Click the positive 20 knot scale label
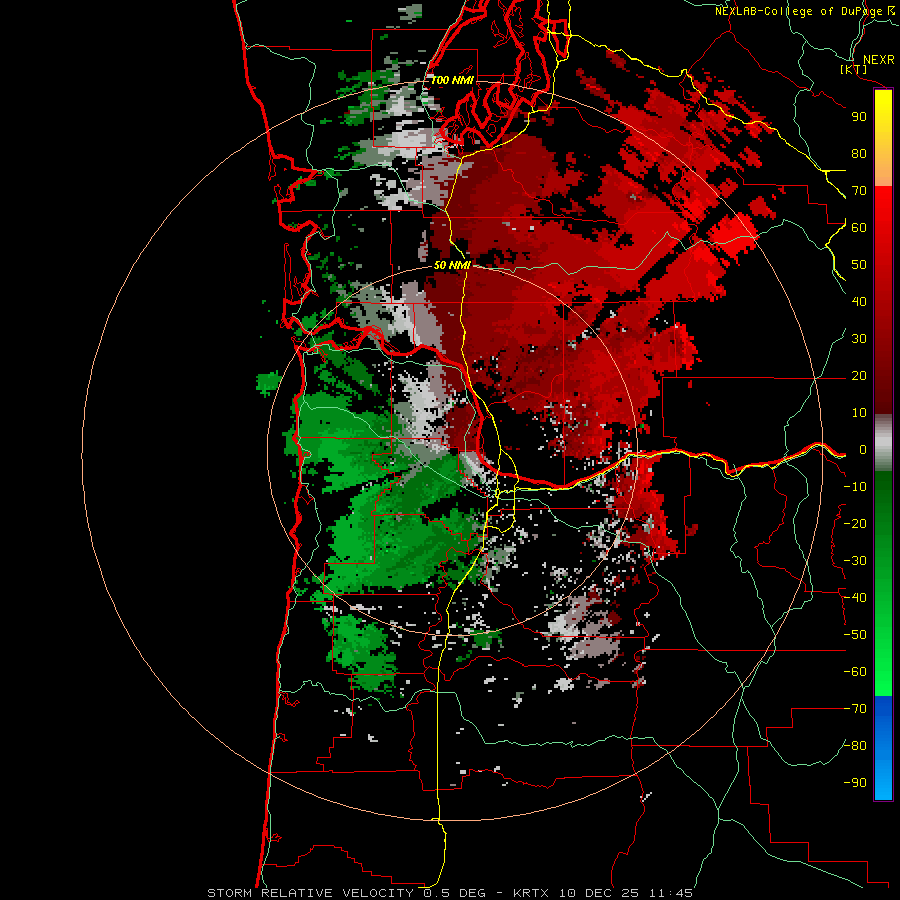 point(859,376)
